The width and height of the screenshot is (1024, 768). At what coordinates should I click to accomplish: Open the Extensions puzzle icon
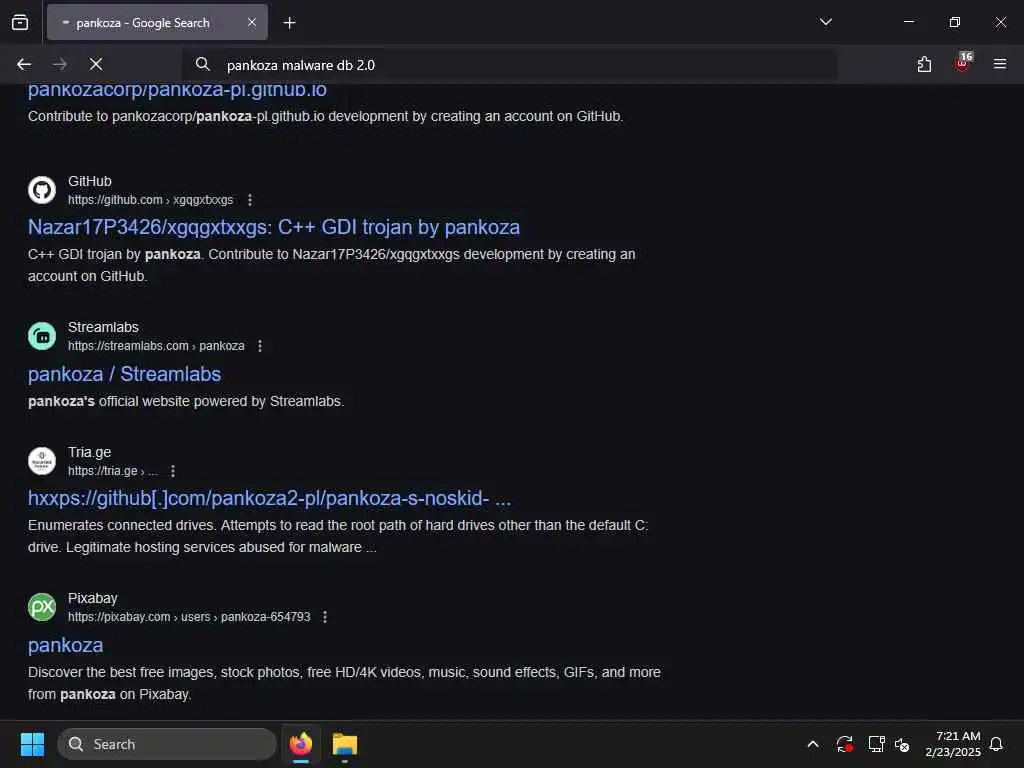[924, 64]
